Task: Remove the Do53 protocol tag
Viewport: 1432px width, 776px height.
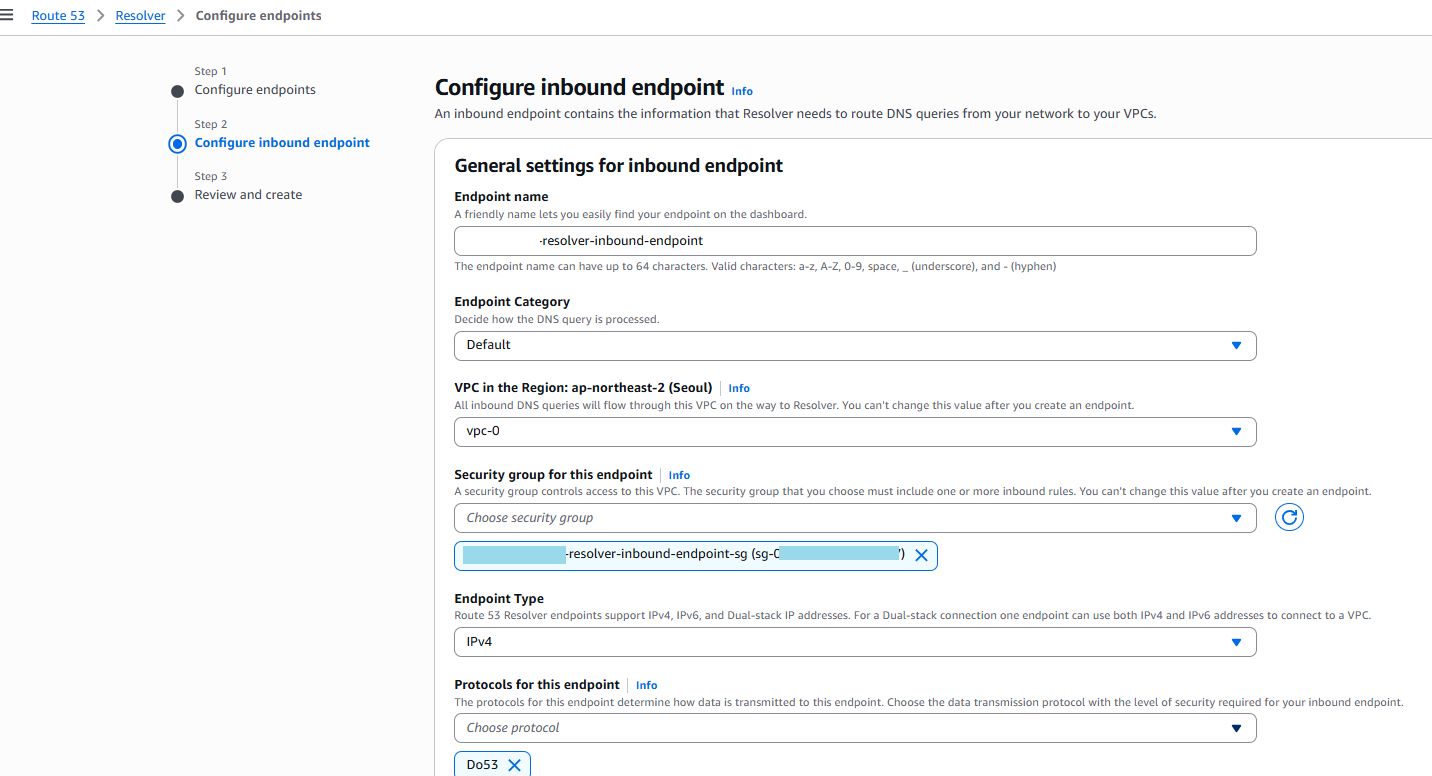Action: [514, 765]
